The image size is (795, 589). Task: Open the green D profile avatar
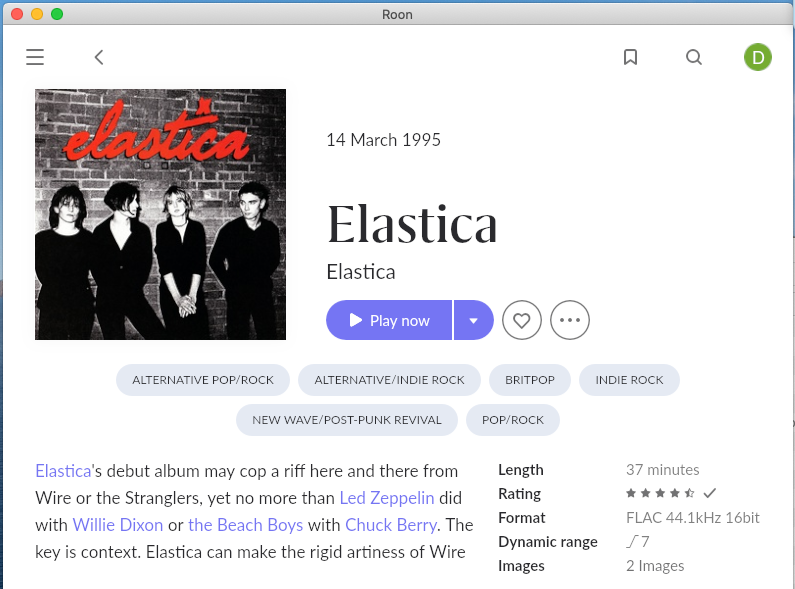point(757,57)
